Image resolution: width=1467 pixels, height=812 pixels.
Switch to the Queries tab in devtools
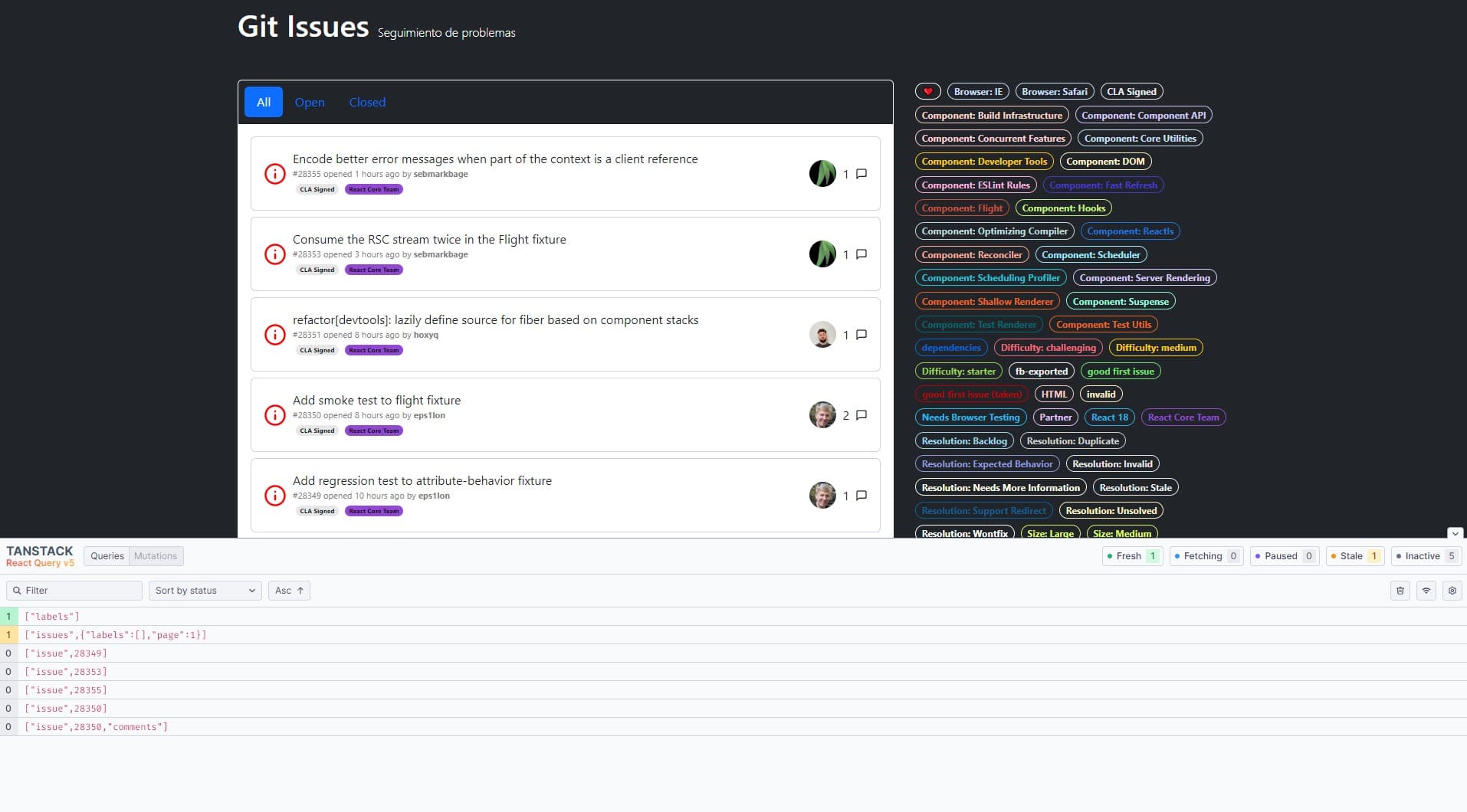click(107, 556)
